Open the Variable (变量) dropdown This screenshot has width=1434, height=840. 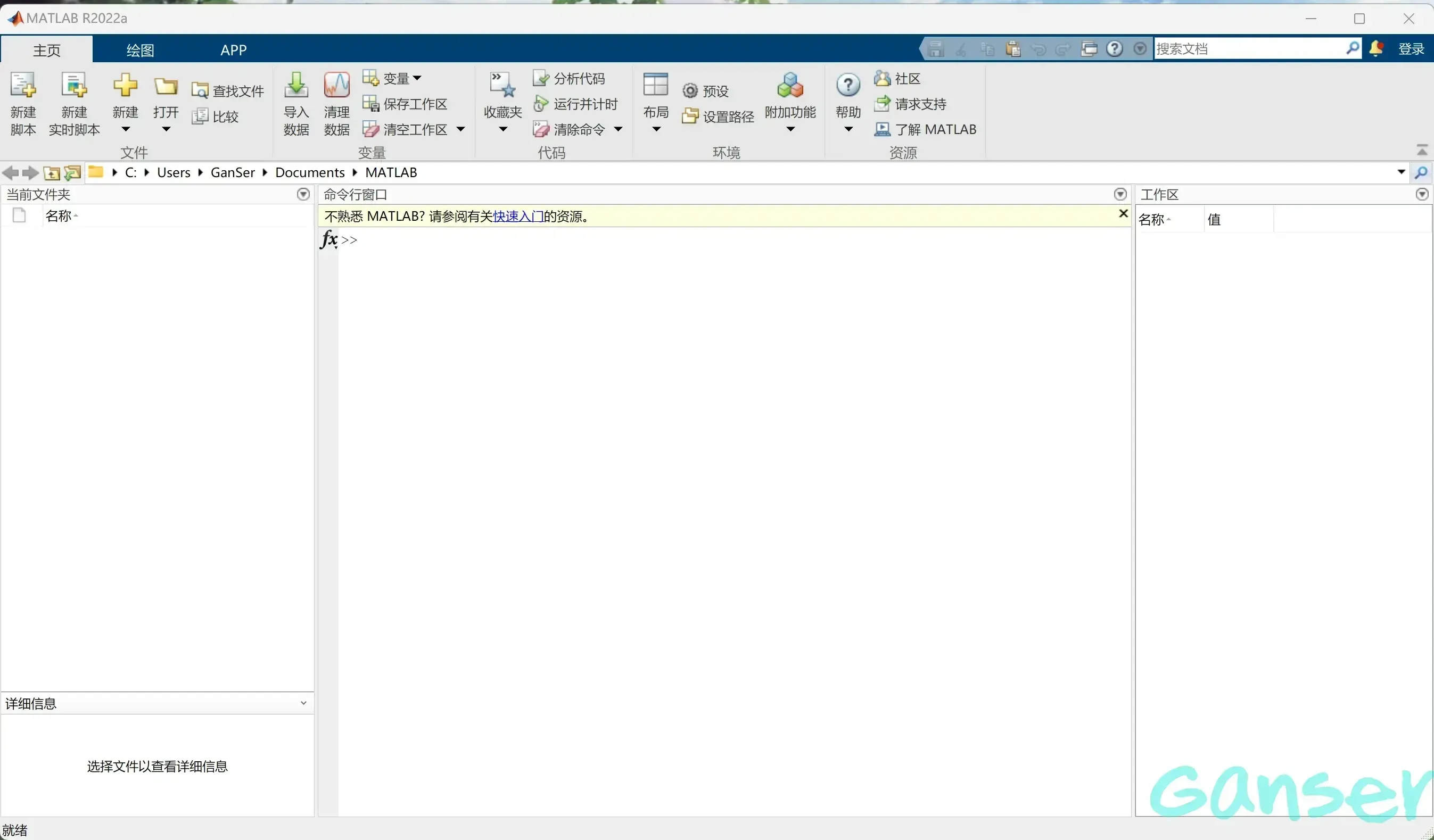tap(417, 79)
